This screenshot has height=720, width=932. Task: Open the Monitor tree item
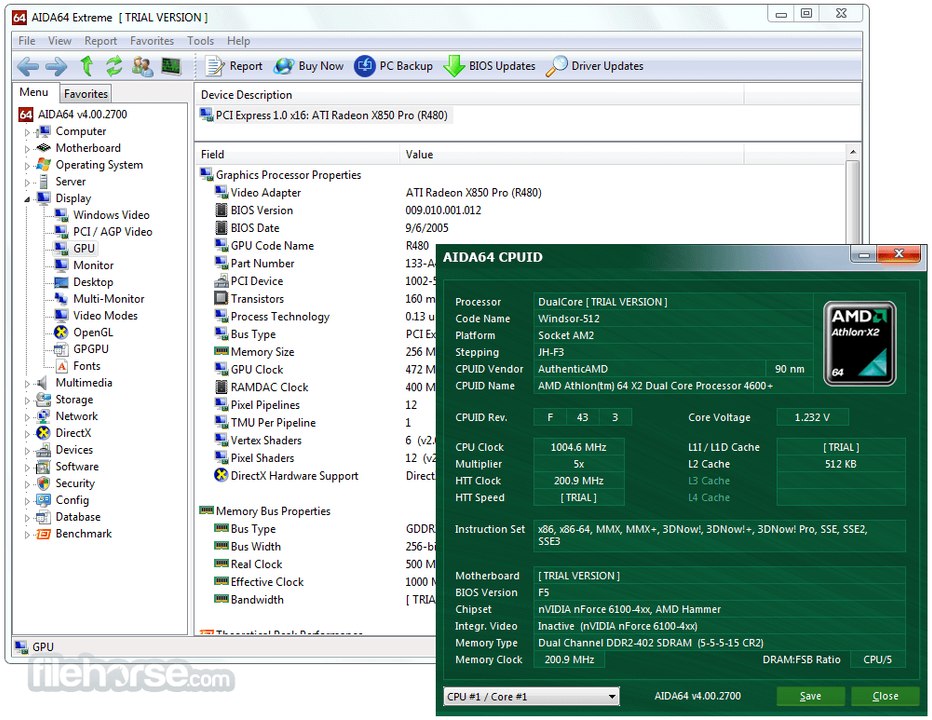pyautogui.click(x=93, y=265)
